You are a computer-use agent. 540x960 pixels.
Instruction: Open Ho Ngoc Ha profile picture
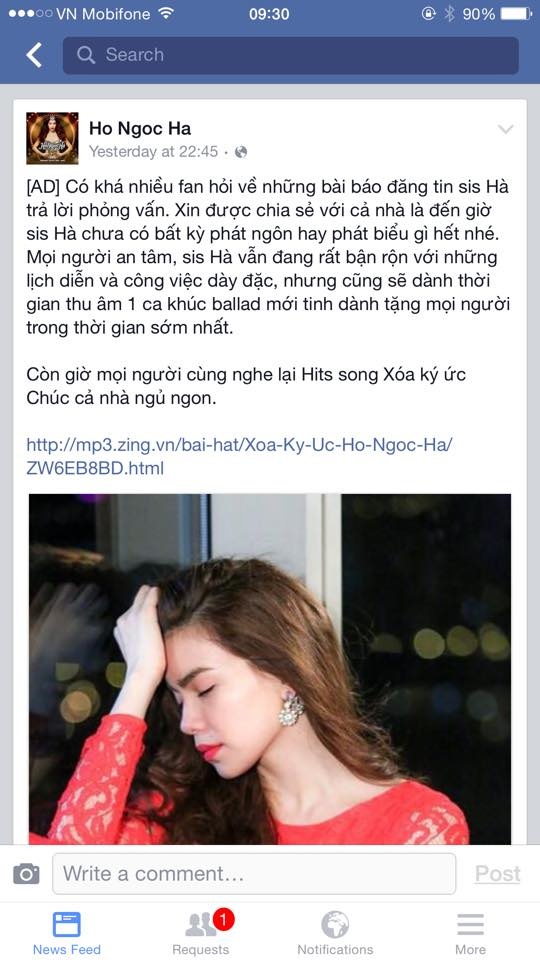pyautogui.click(x=52, y=138)
